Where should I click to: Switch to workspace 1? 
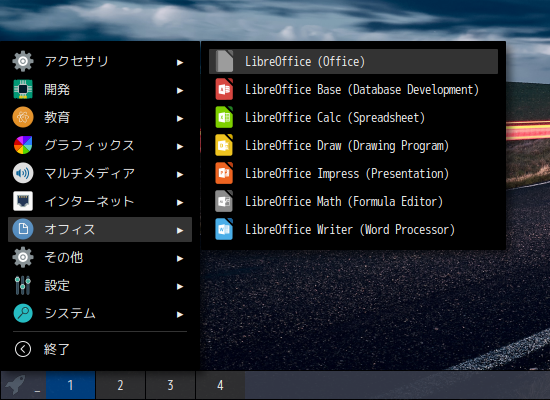click(x=71, y=385)
